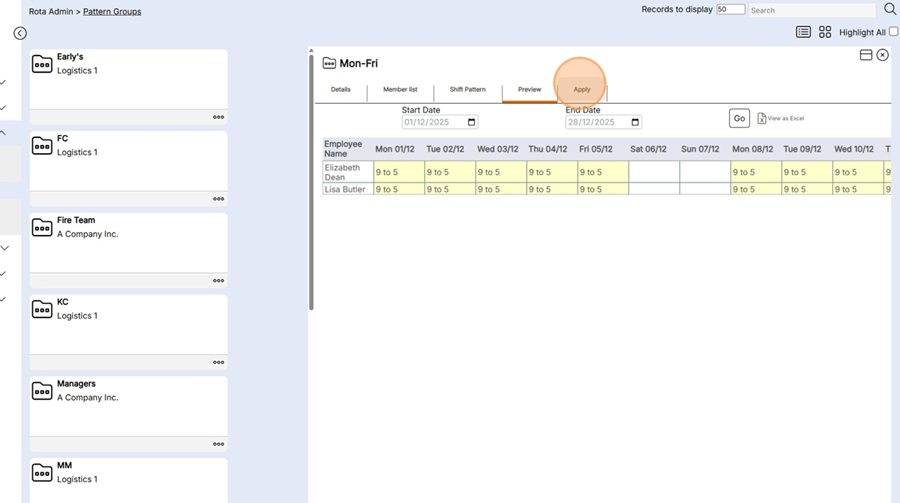Click the End Date input field

click(x=603, y=122)
